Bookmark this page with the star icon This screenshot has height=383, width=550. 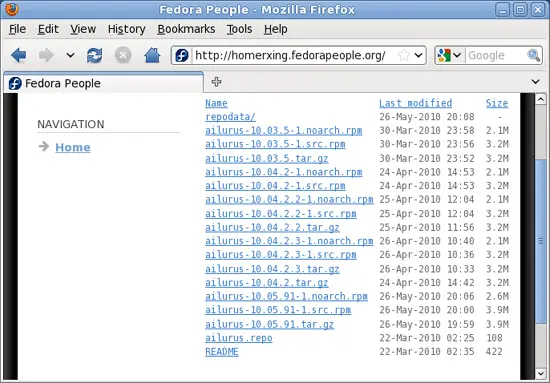[404, 55]
